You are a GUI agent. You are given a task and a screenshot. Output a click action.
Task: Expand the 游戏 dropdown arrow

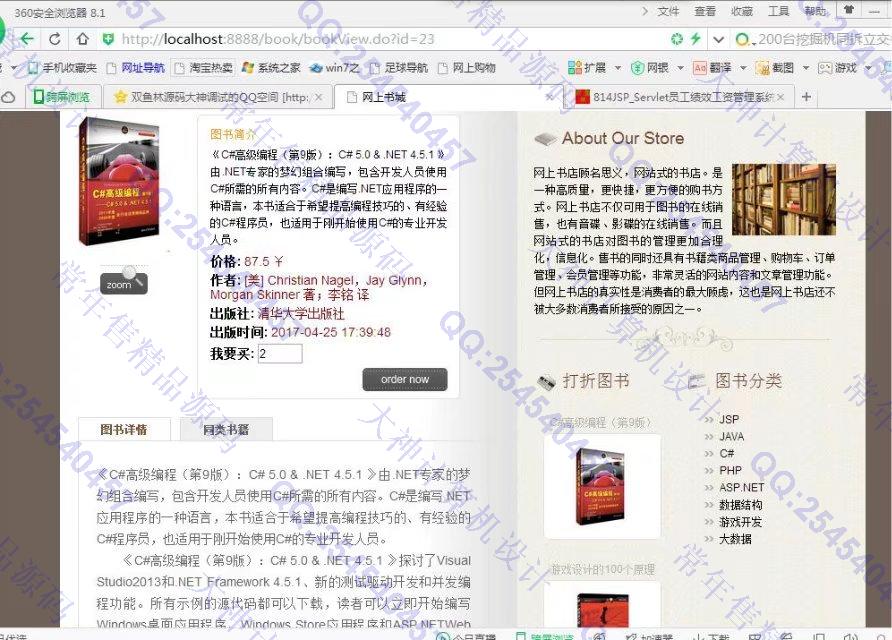(868, 68)
